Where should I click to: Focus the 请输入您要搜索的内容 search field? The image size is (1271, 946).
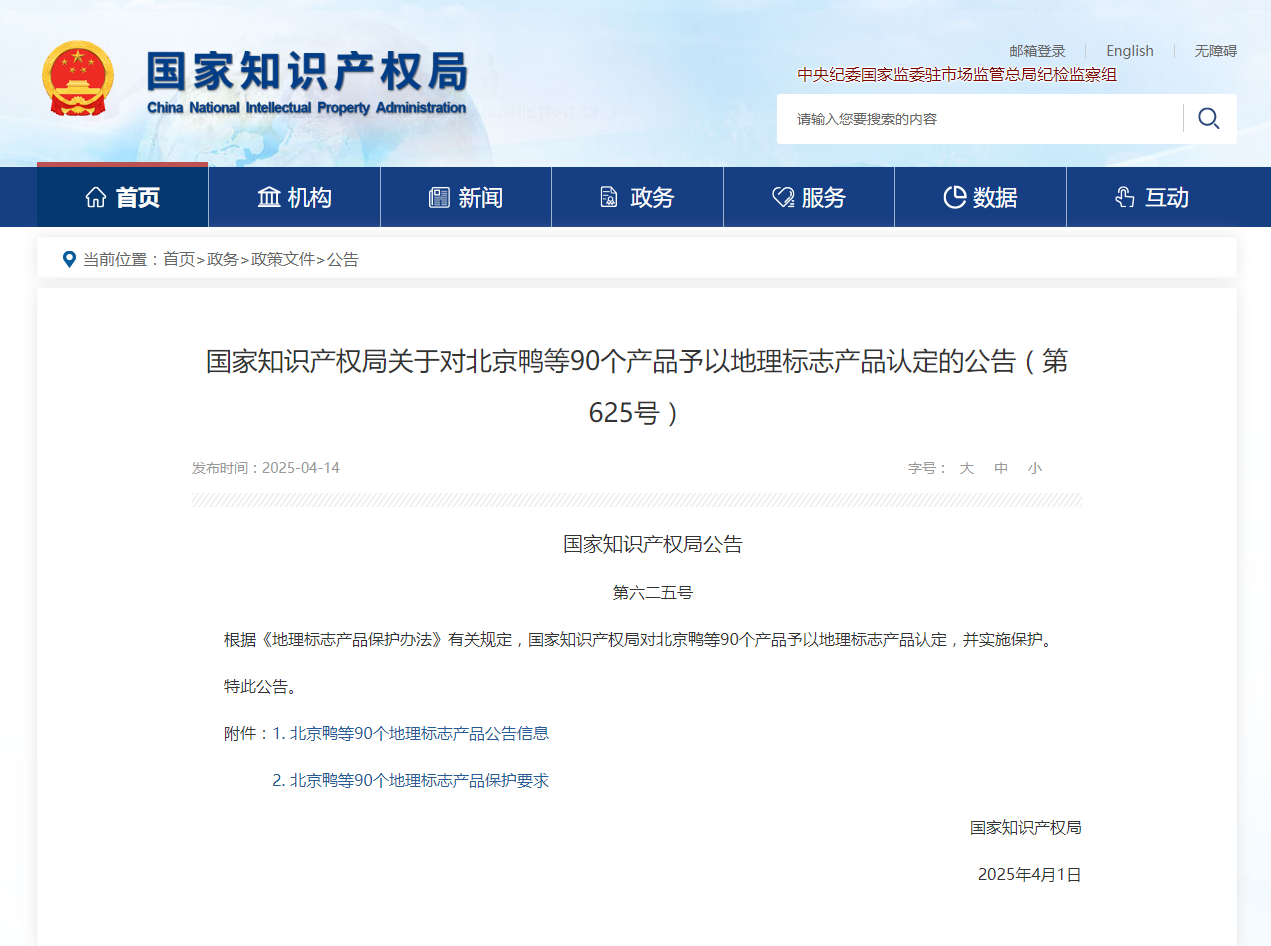(980, 119)
